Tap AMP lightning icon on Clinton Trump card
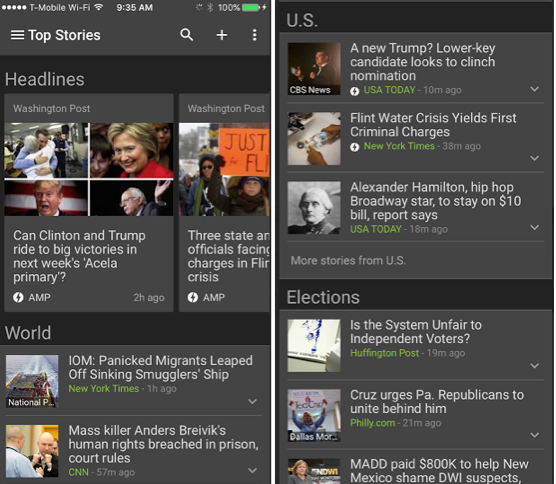The image size is (556, 484). click(18, 297)
